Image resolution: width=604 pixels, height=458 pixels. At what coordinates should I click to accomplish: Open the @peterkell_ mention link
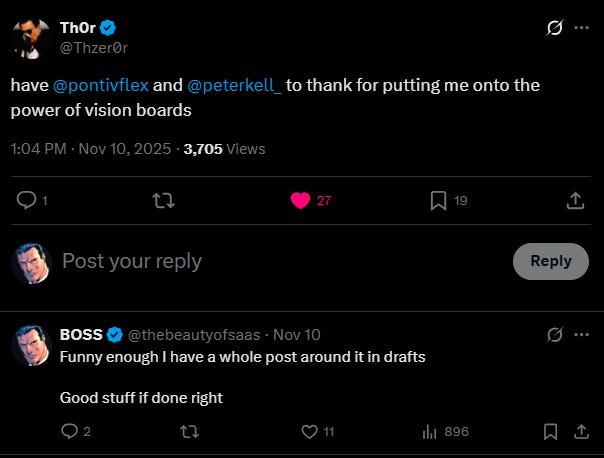pos(234,85)
